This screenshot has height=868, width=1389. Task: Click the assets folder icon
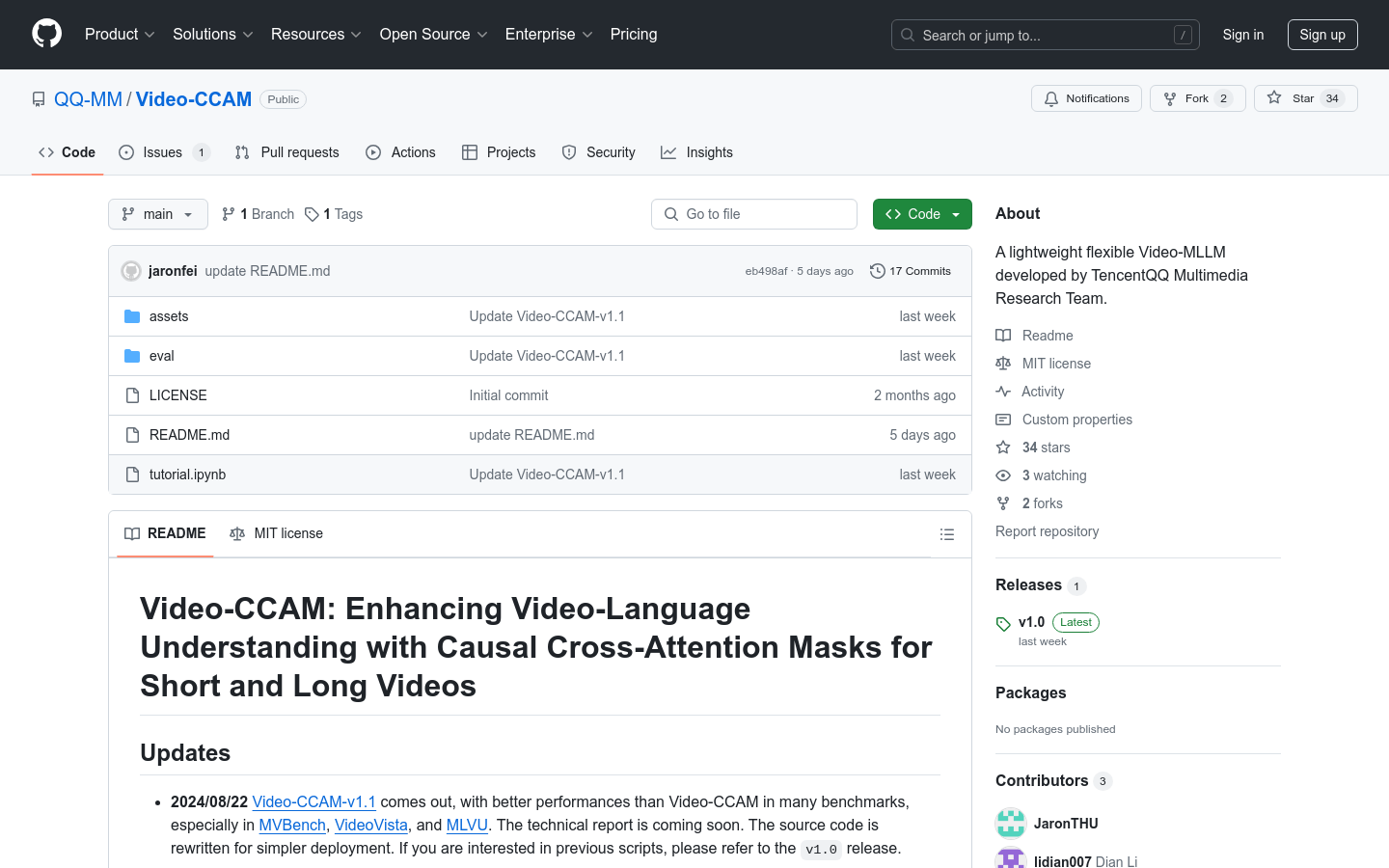point(132,316)
